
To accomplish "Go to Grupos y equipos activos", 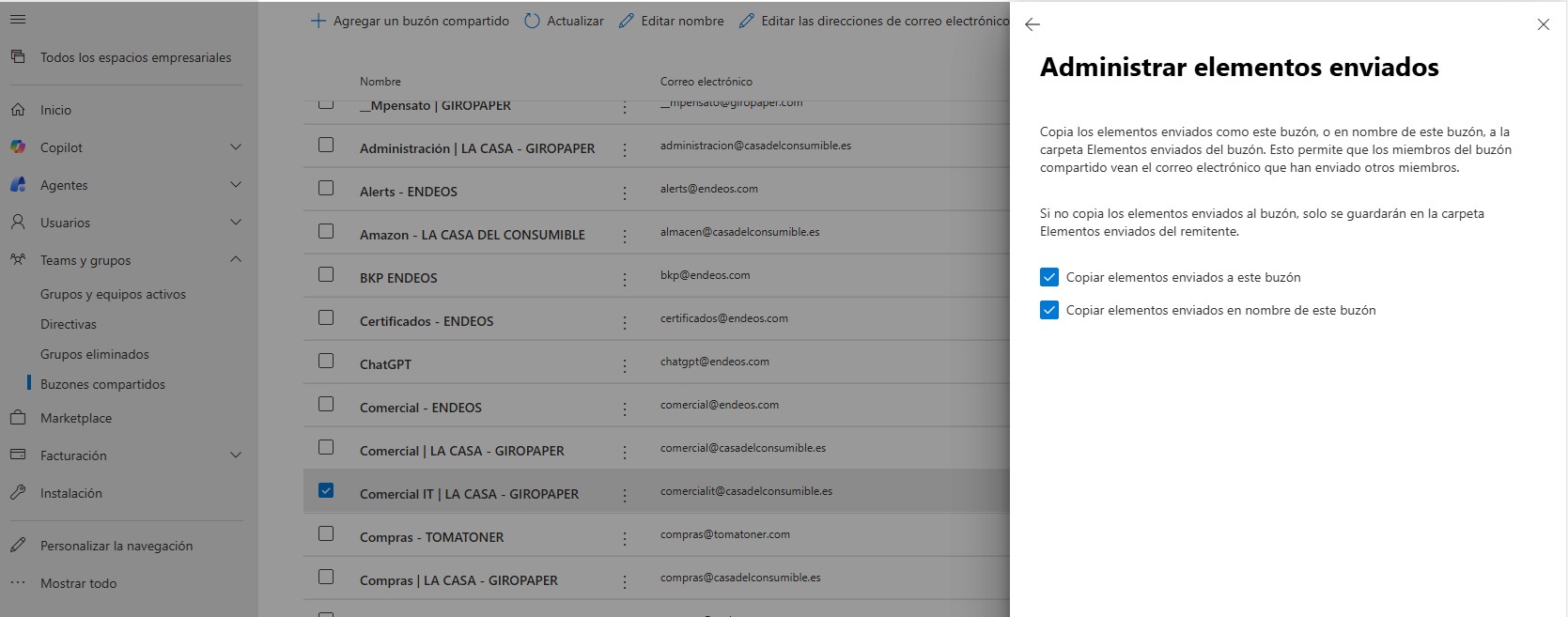I will [x=113, y=294].
